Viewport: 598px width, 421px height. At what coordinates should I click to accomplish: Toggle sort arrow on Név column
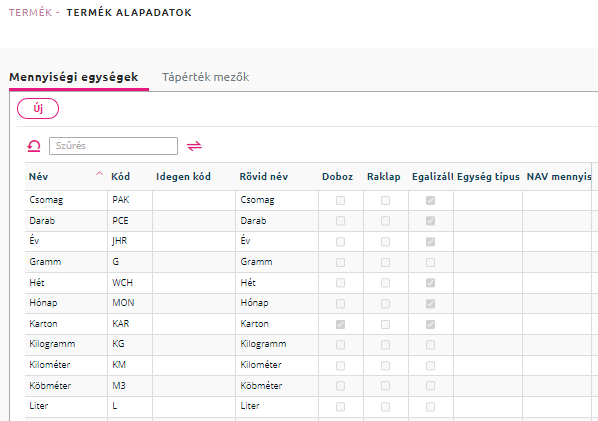point(99,174)
